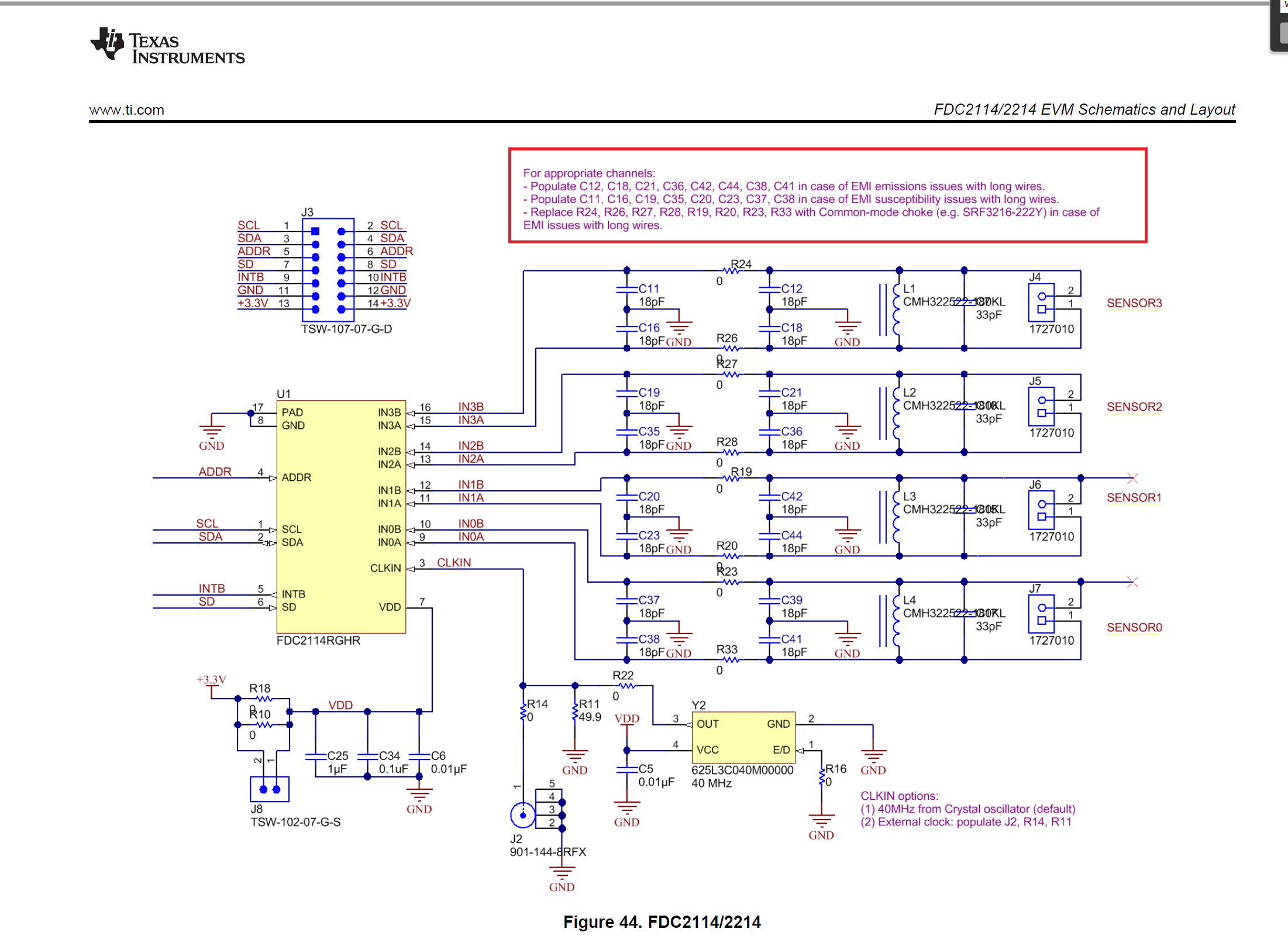Click the R16 resistor symbol
This screenshot has height=946, width=1288.
pos(821,776)
